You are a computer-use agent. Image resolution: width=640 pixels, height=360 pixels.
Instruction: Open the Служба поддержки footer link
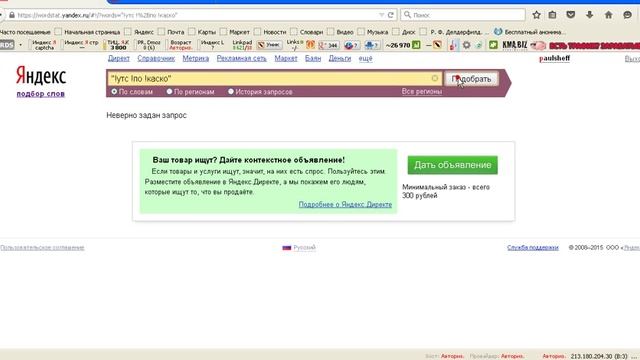[x=533, y=247]
